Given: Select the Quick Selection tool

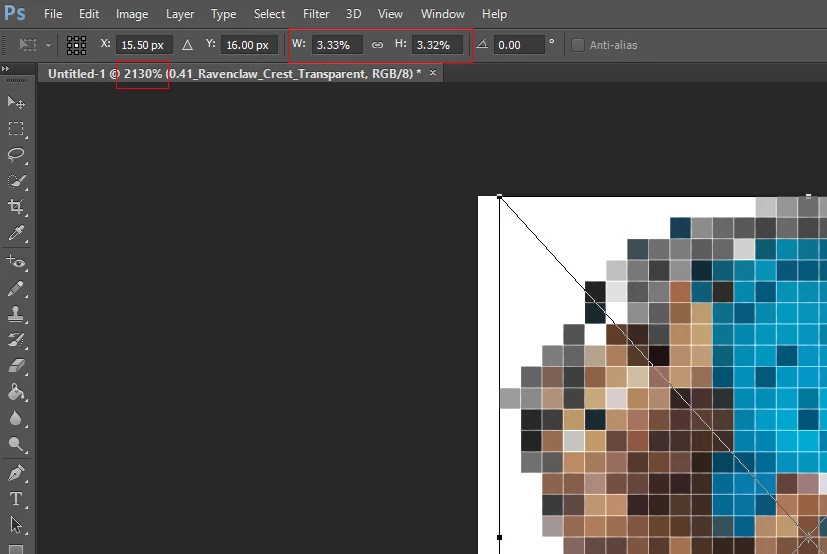Looking at the screenshot, I should pos(16,181).
